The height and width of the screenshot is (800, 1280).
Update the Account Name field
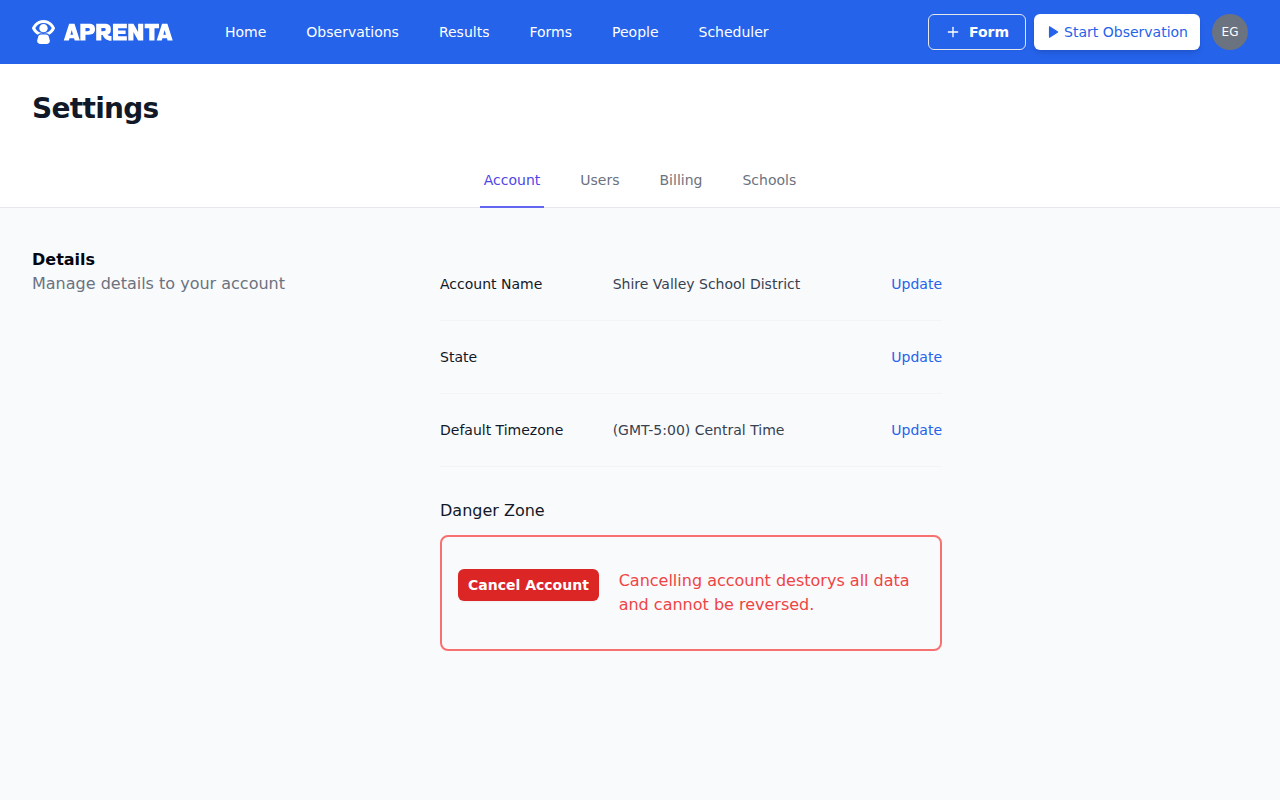tap(916, 284)
